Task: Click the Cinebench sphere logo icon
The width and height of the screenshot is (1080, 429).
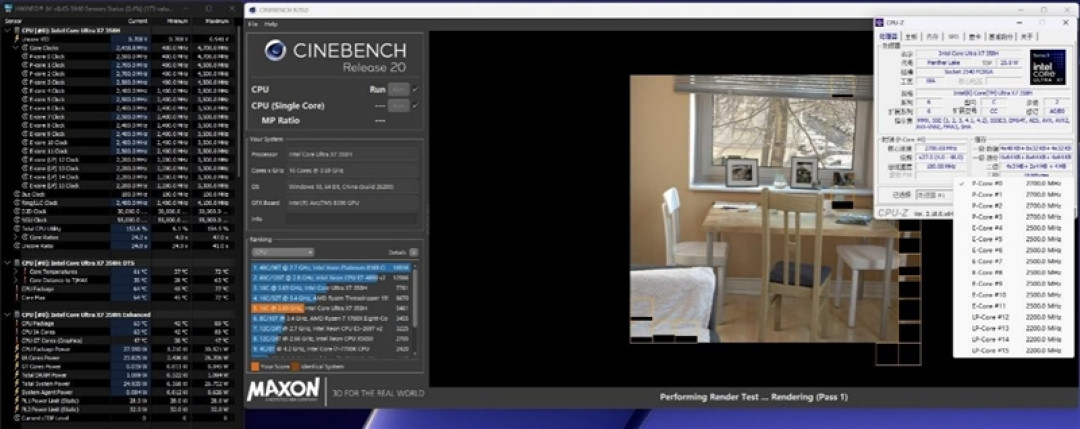Action: pyautogui.click(x=275, y=50)
